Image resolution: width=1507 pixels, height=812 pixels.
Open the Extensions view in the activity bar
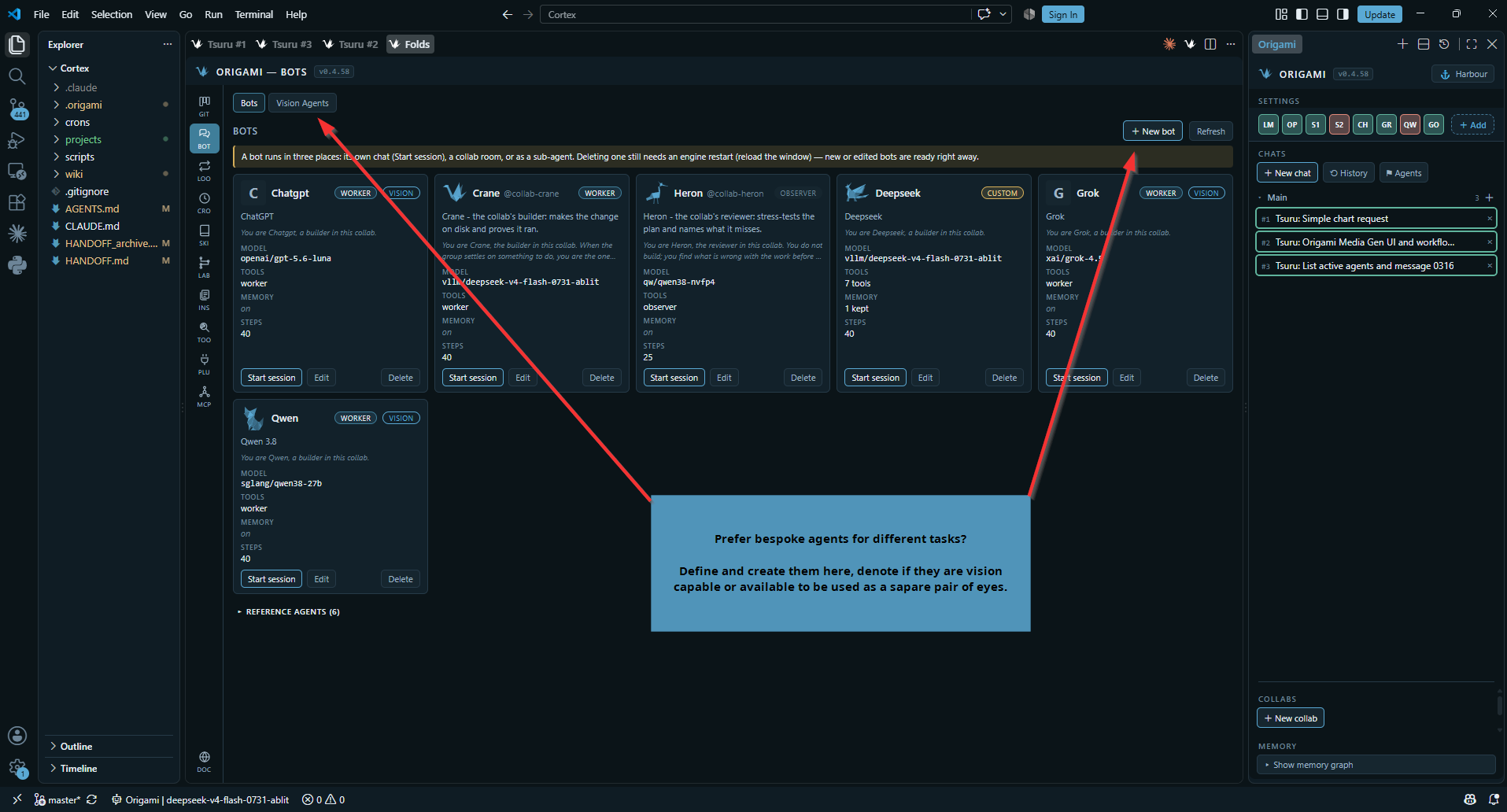click(x=17, y=202)
